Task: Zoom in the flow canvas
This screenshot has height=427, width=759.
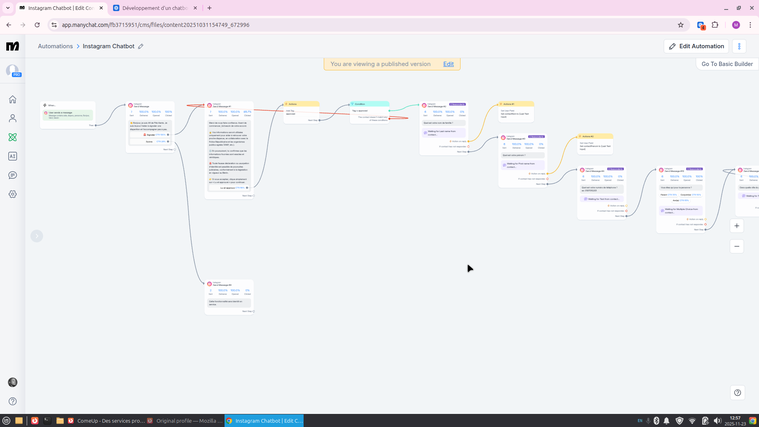Action: pyautogui.click(x=737, y=226)
